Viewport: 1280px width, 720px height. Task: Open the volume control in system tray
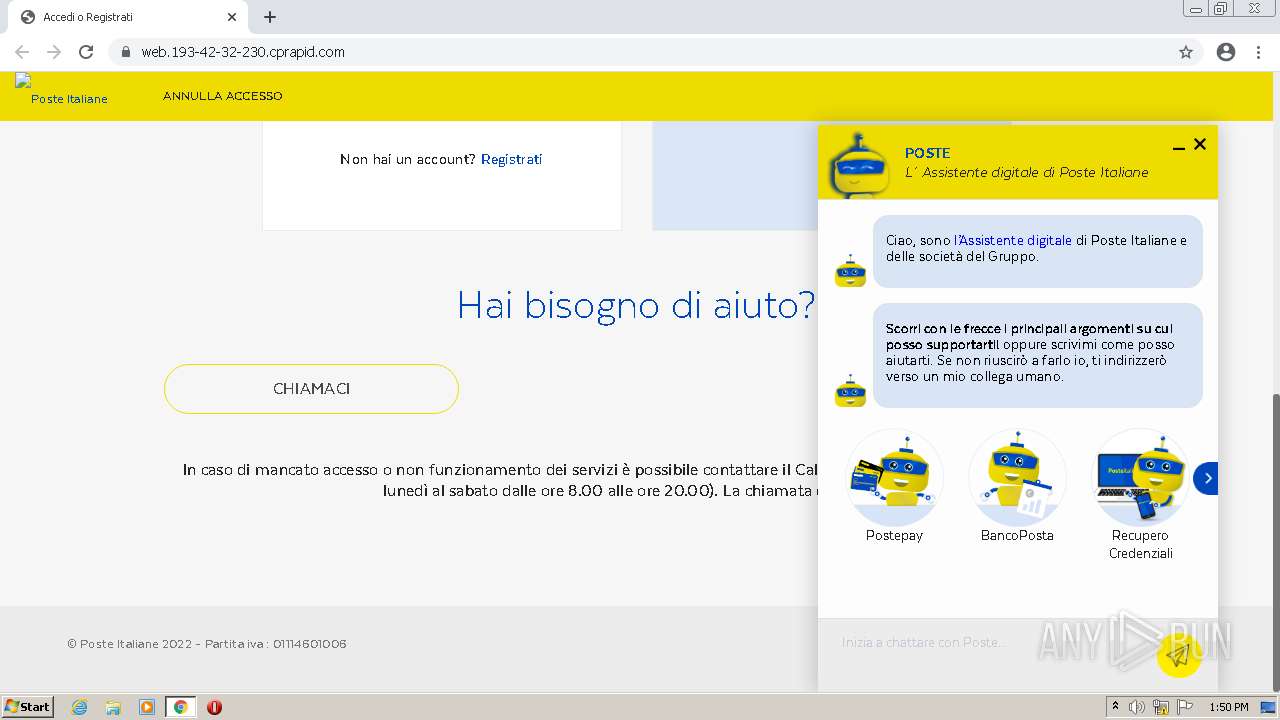pos(1137,707)
